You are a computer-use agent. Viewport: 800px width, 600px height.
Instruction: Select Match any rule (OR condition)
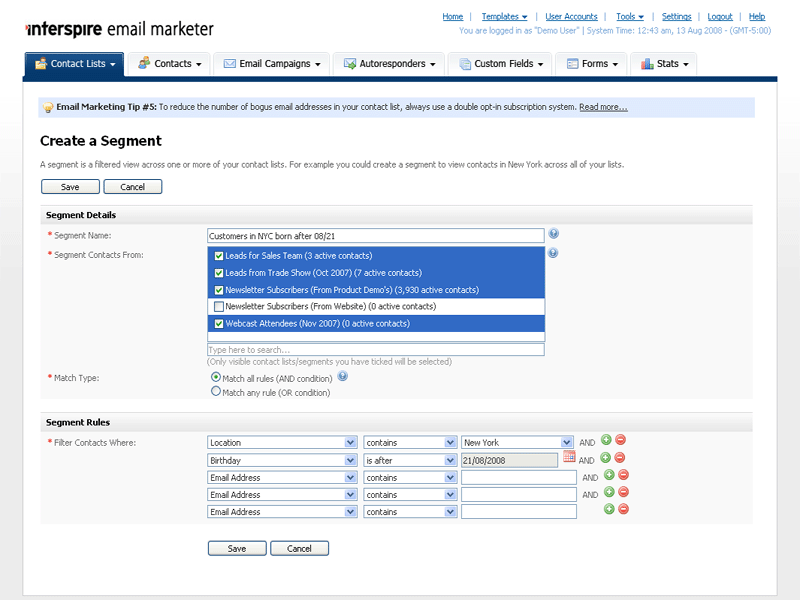click(216, 391)
